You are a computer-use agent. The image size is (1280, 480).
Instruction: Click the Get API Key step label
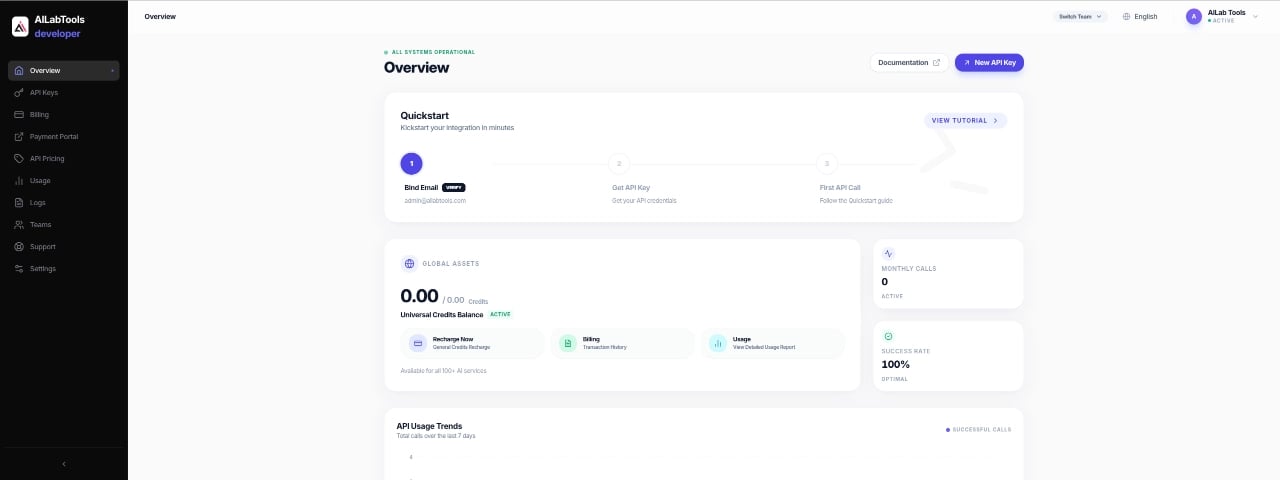631,187
